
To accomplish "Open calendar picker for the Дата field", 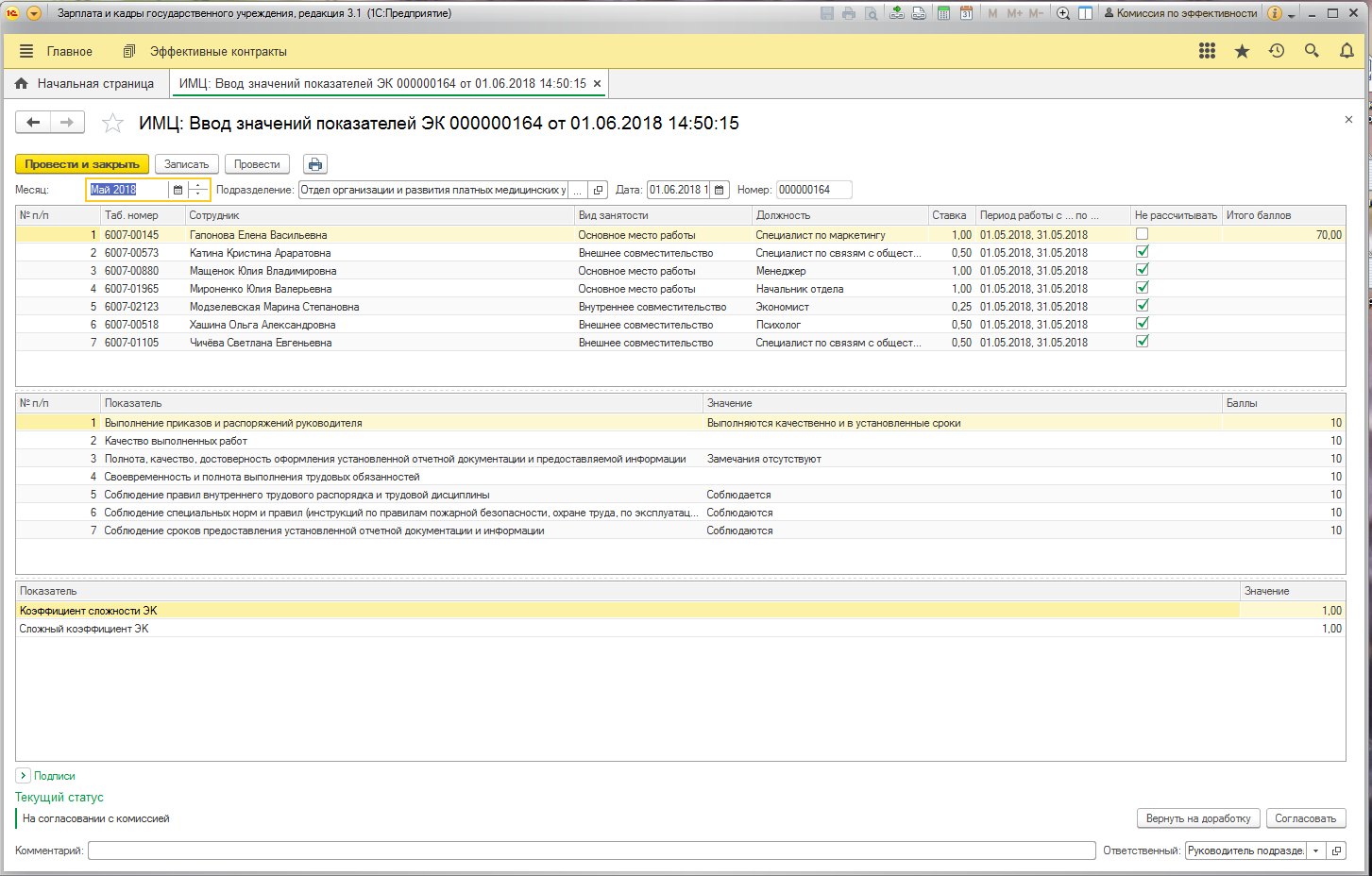I will coord(720,190).
